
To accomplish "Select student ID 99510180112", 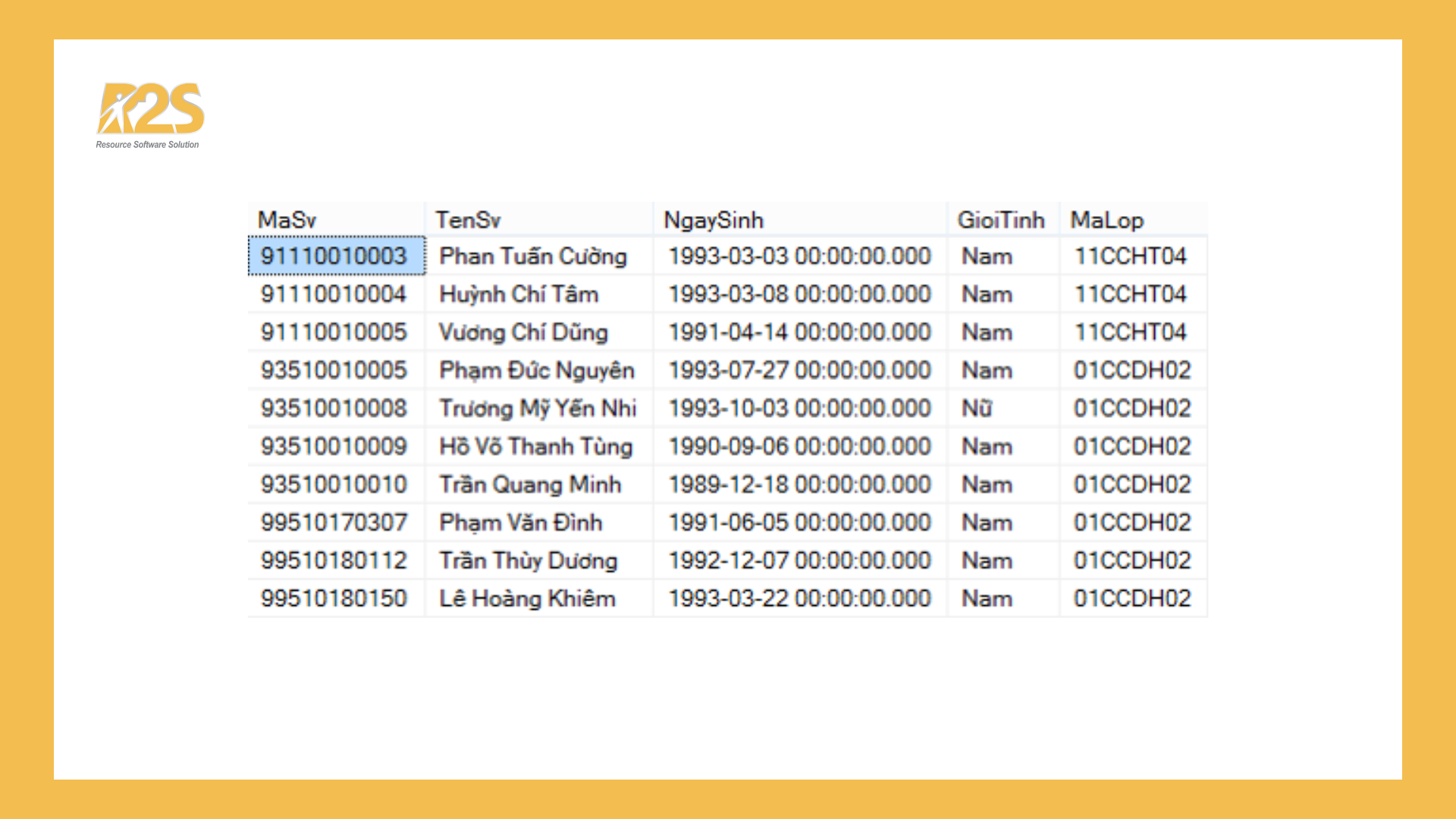I will (x=334, y=560).
